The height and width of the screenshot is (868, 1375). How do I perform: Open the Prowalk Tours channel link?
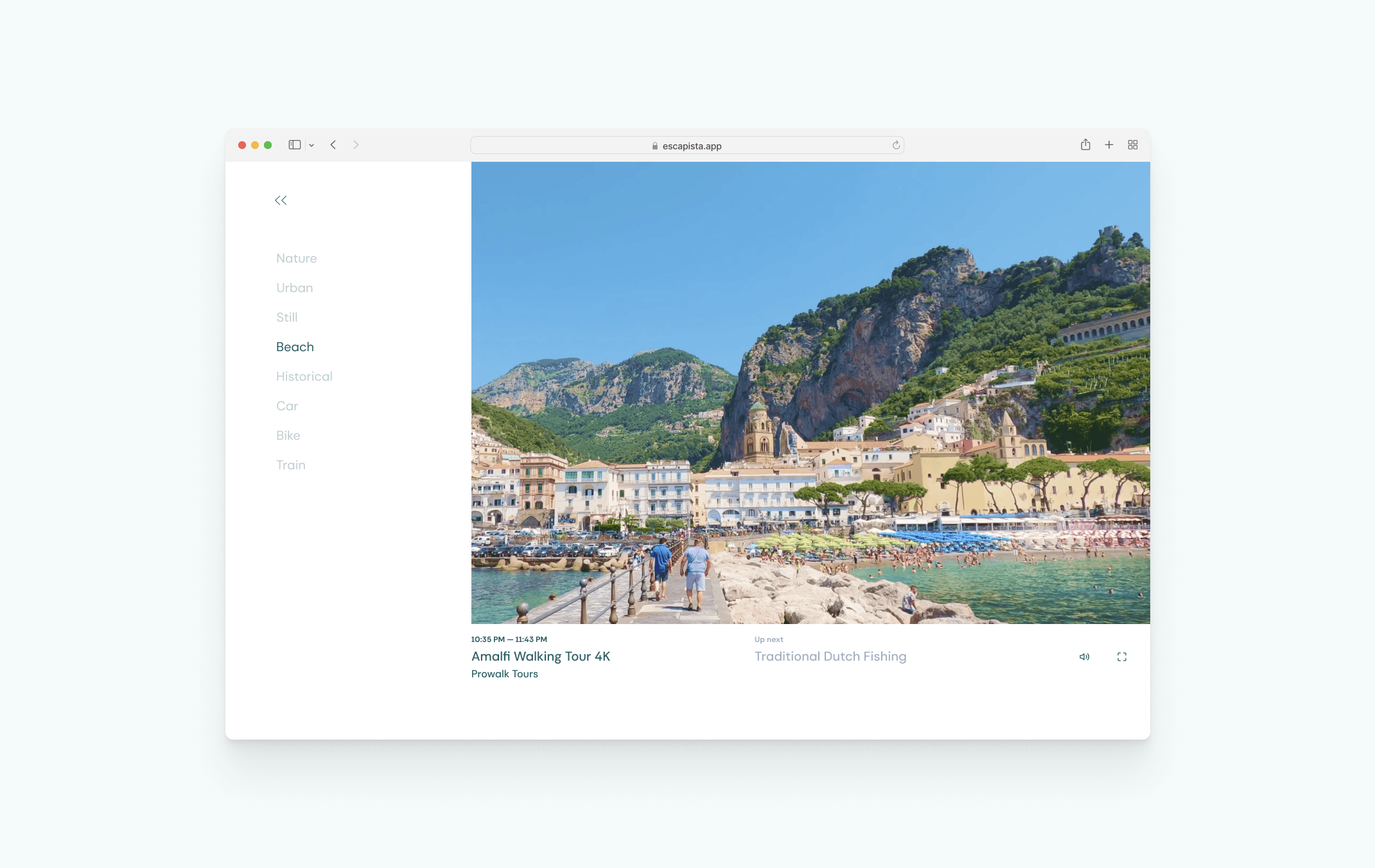pos(504,673)
